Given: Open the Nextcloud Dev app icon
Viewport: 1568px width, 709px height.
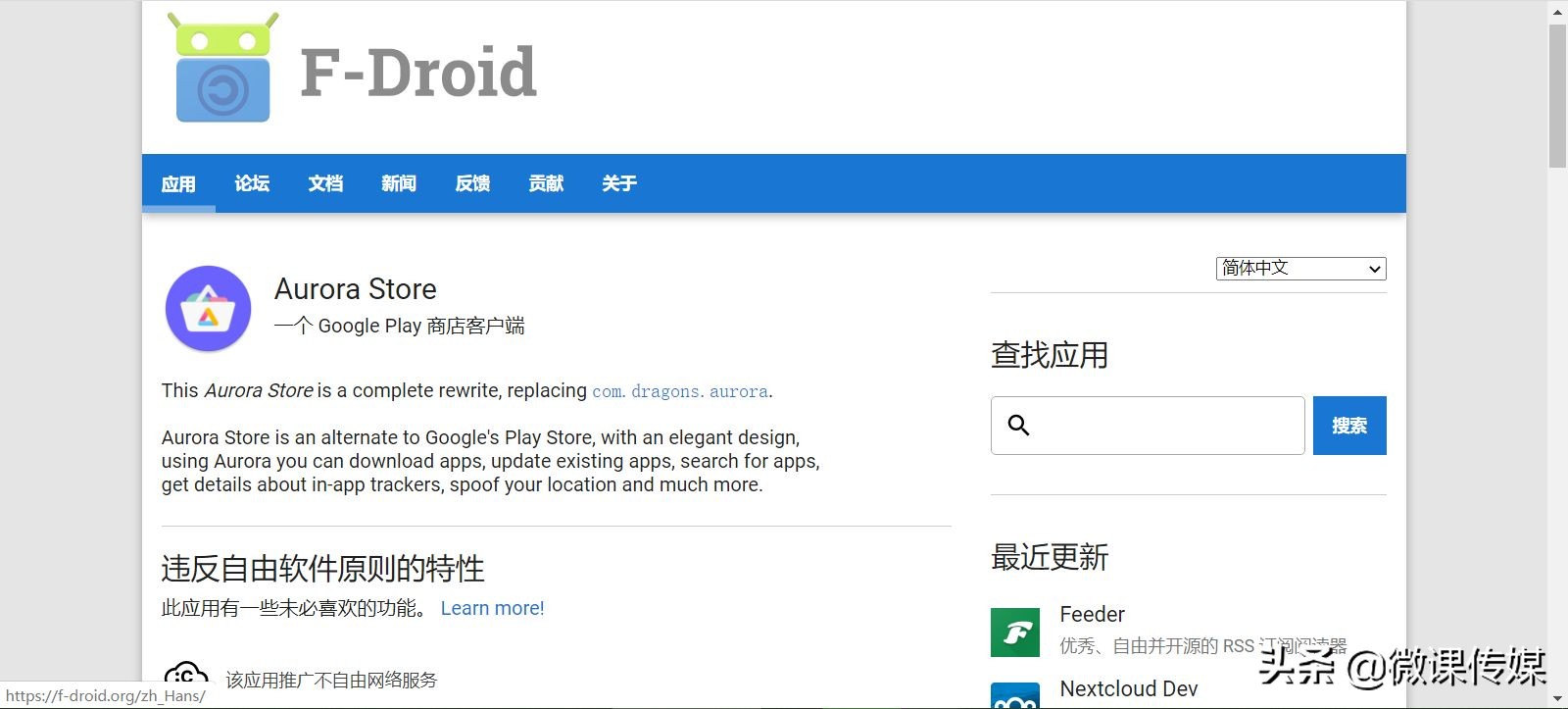Looking at the screenshot, I should coord(1015,695).
